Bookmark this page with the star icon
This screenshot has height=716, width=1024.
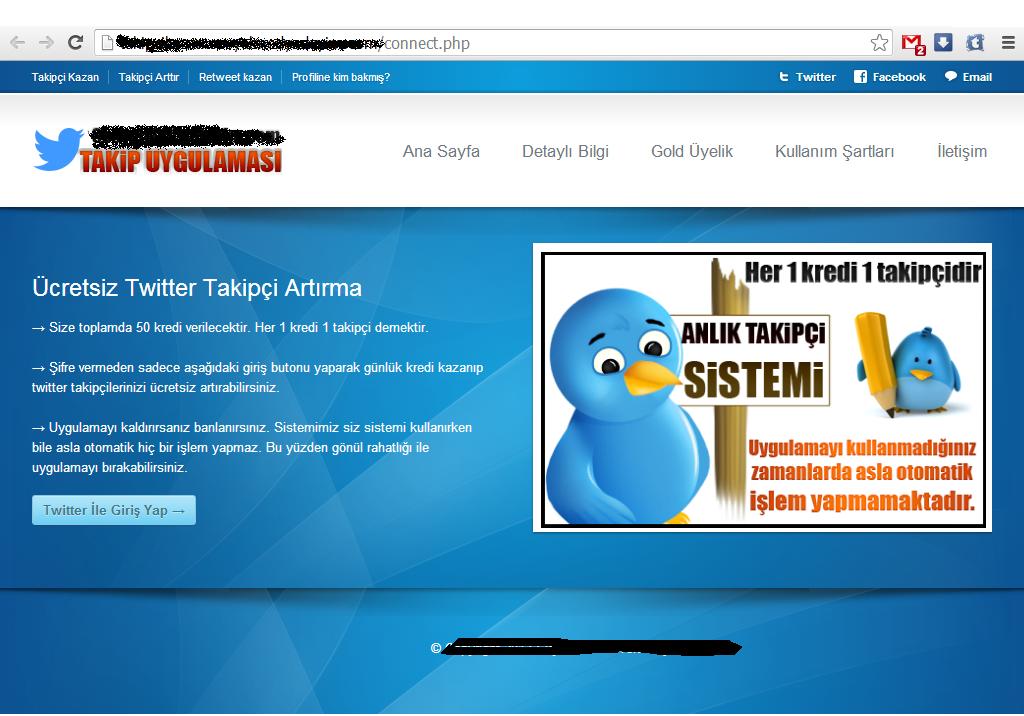[879, 43]
